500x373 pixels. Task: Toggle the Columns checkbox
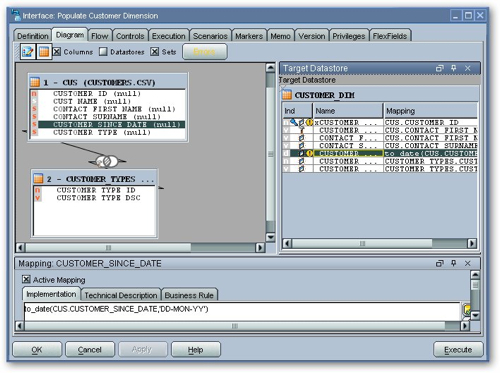click(57, 52)
